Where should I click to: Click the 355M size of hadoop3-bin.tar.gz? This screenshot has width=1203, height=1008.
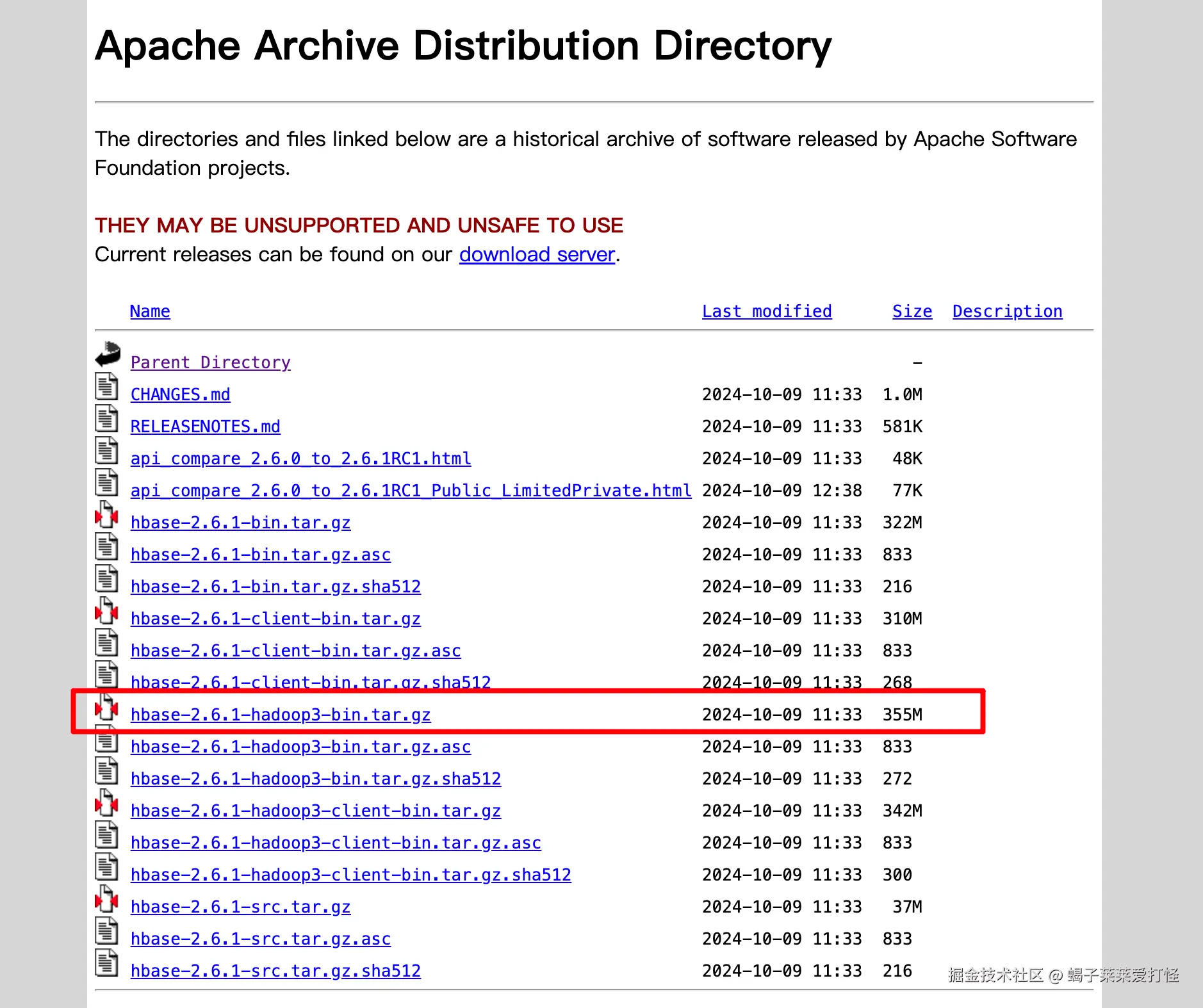(x=902, y=715)
